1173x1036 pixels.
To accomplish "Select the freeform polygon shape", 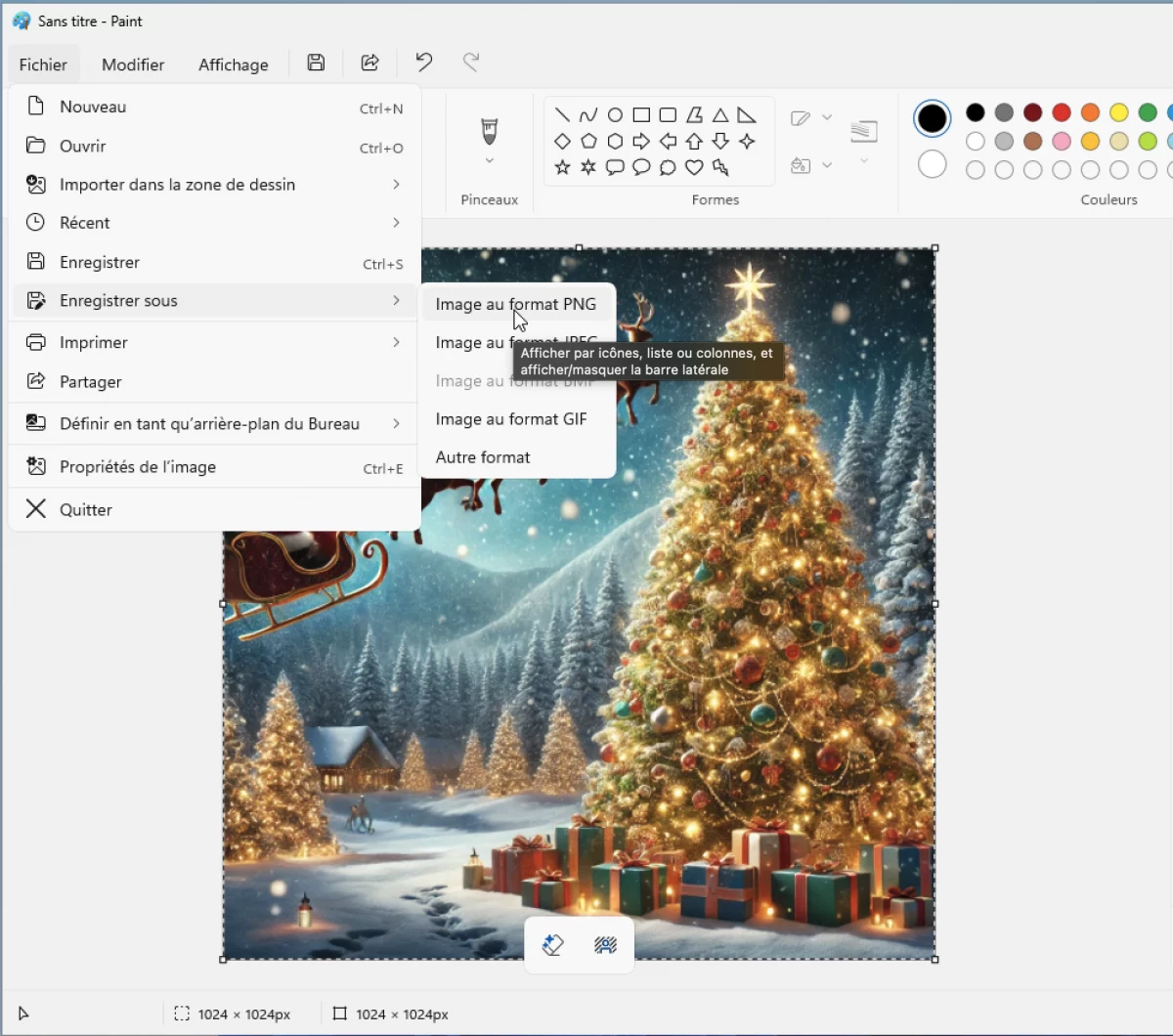I will [694, 114].
